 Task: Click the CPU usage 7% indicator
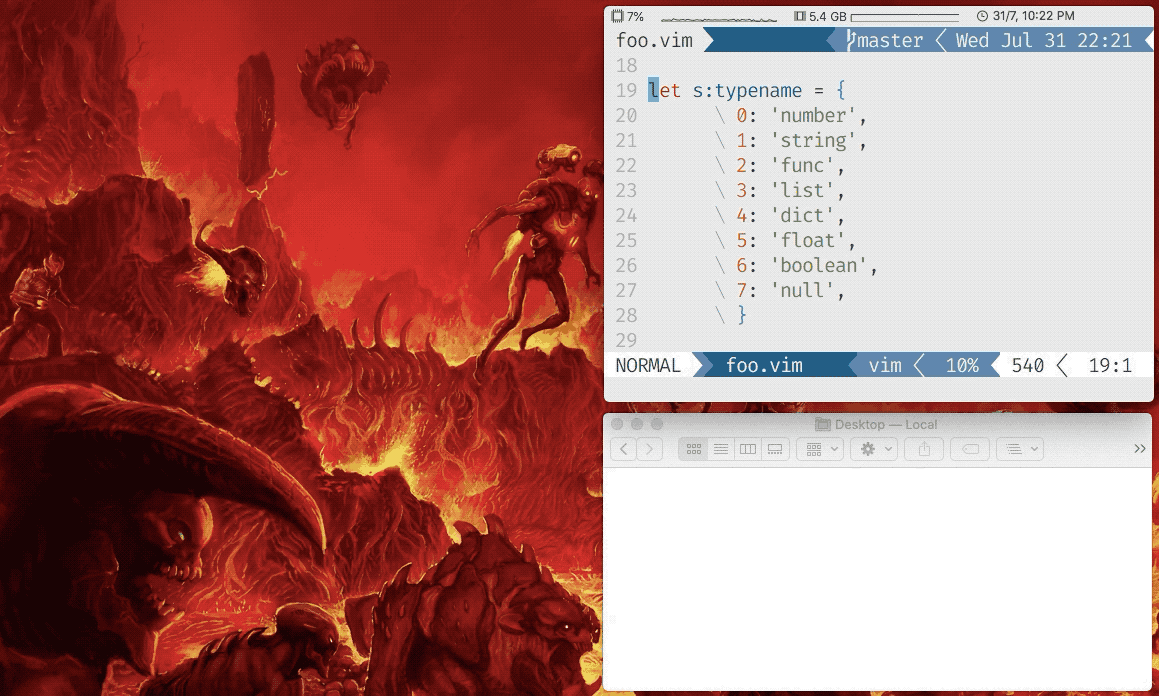[628, 16]
